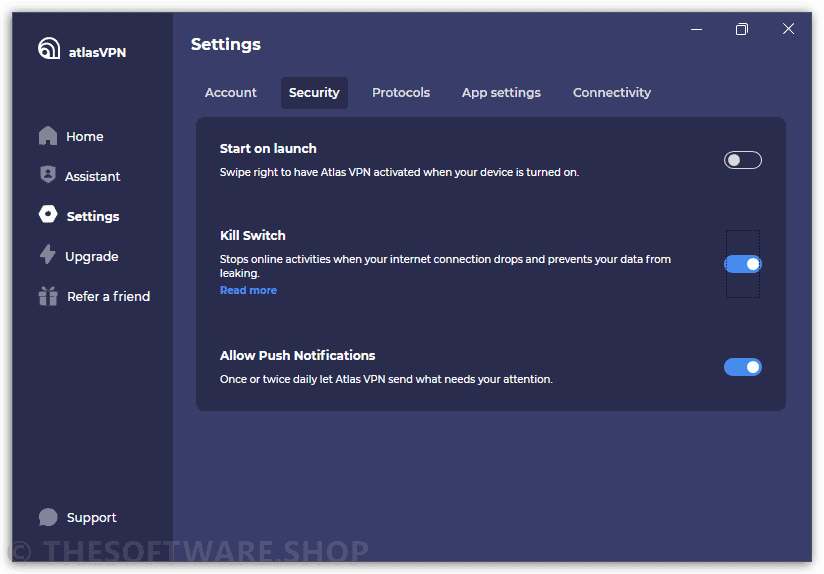Click the Home house icon
This screenshot has width=824, height=574.
click(x=48, y=136)
